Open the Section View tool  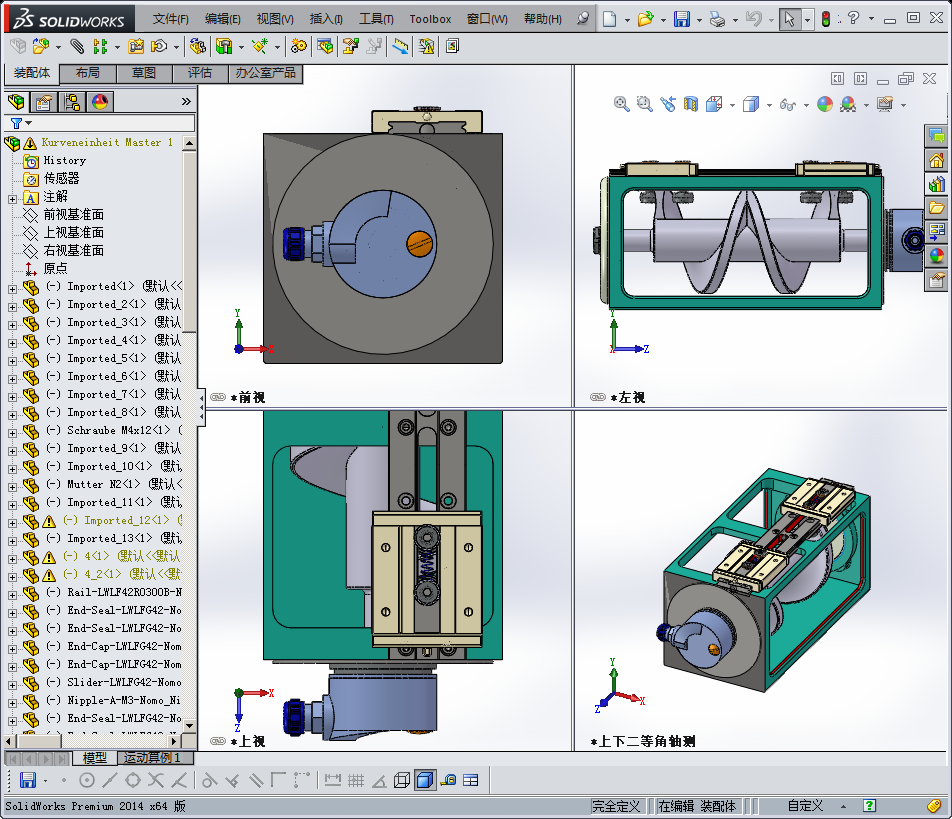[691, 104]
